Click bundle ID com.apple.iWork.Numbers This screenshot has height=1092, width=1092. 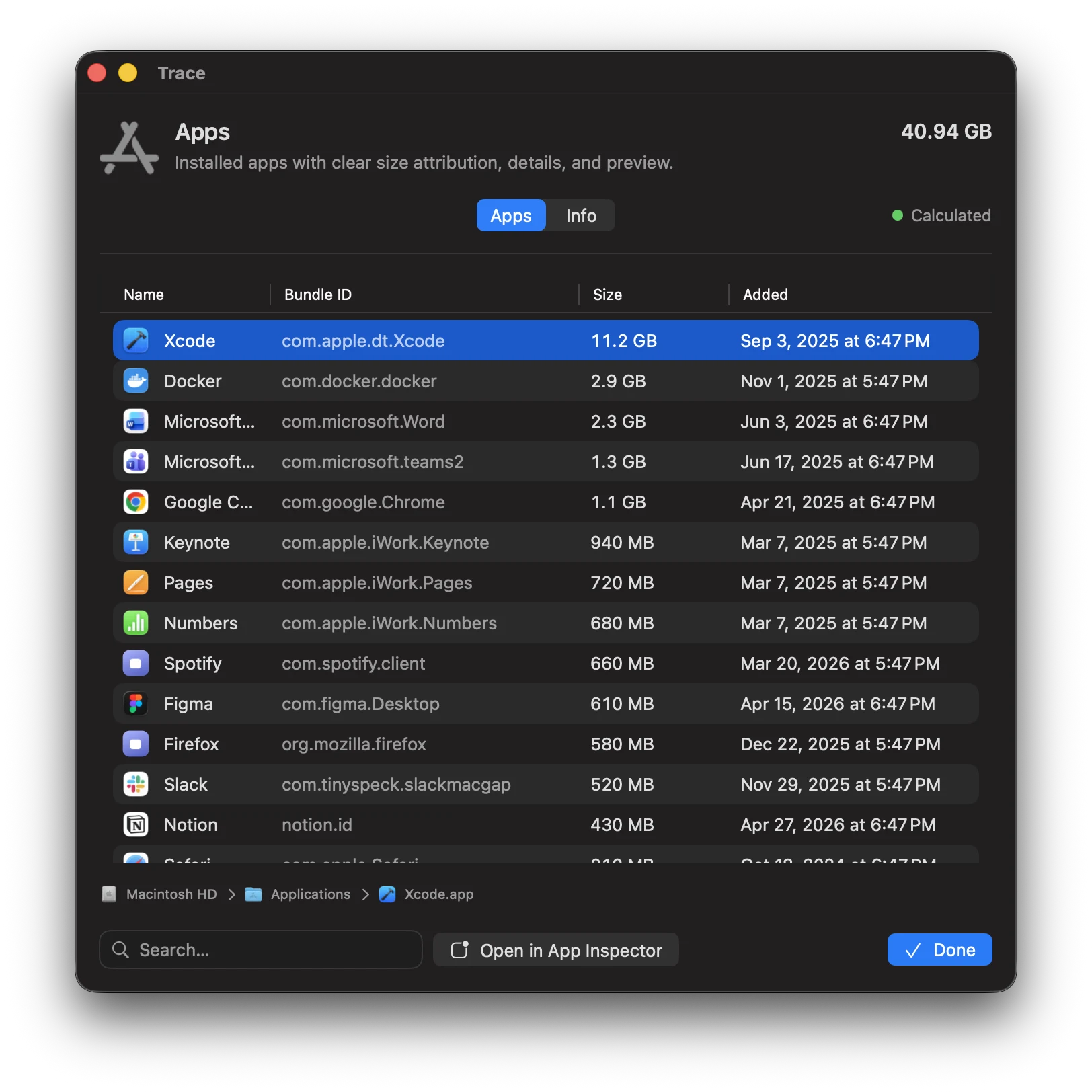click(x=389, y=623)
